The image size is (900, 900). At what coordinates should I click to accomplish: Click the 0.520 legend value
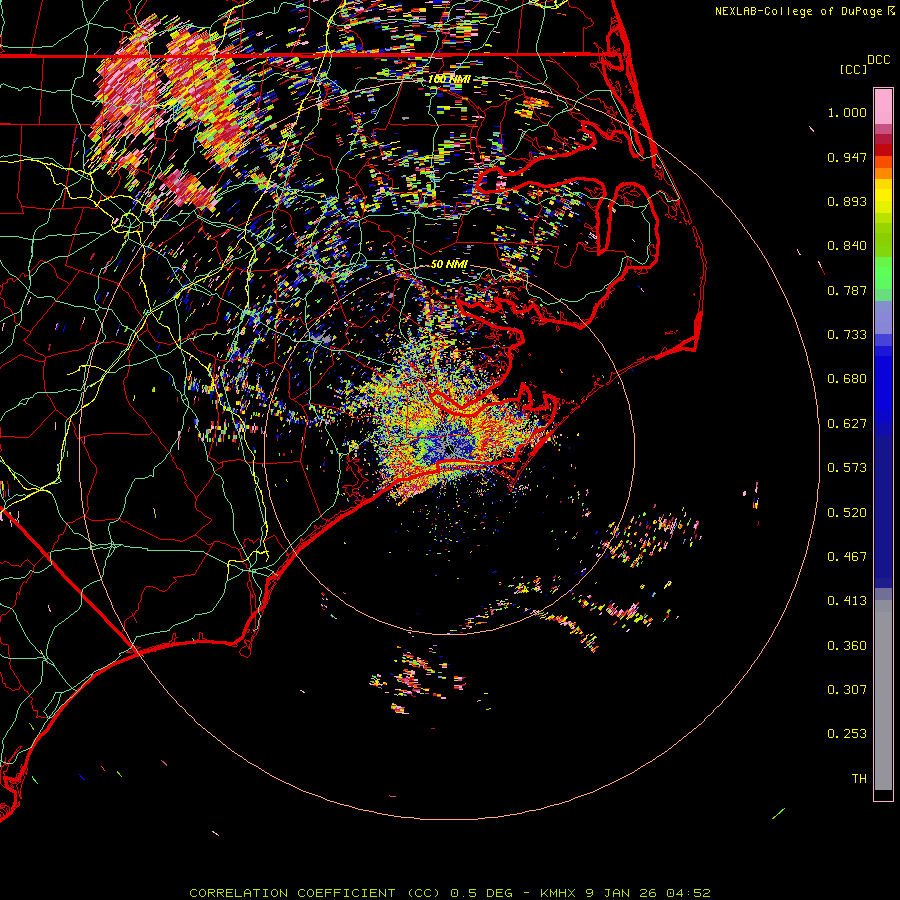[847, 513]
